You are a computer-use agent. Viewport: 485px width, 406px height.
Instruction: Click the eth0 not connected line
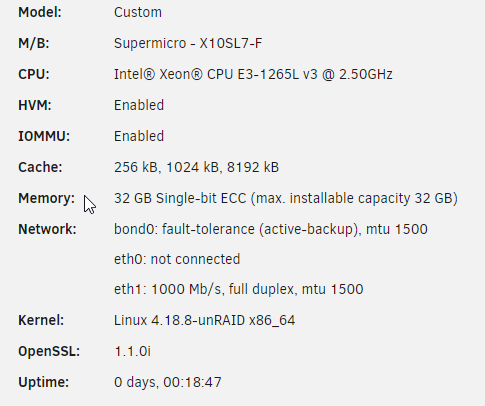click(x=177, y=259)
